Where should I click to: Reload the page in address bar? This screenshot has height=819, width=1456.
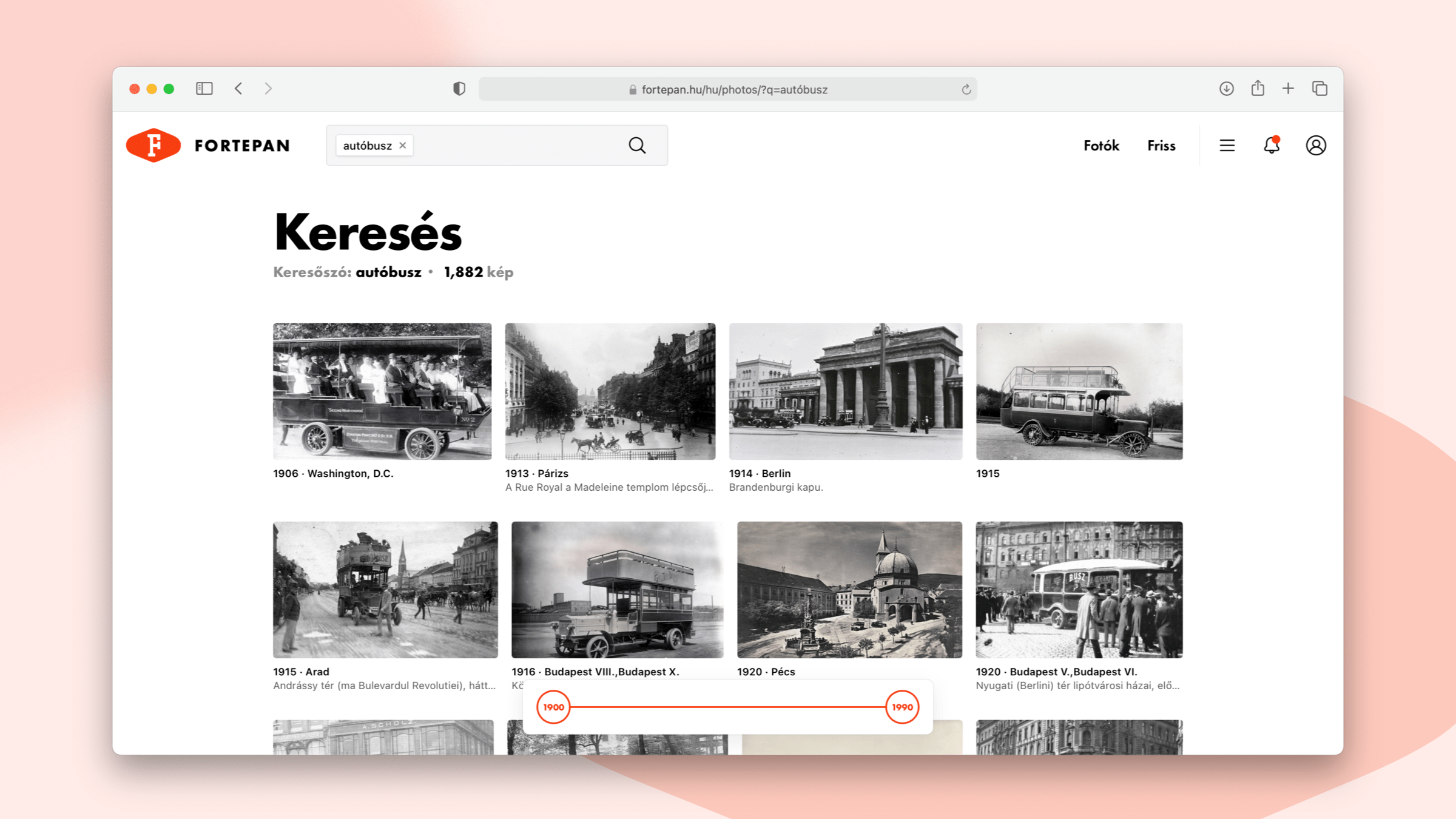(966, 90)
